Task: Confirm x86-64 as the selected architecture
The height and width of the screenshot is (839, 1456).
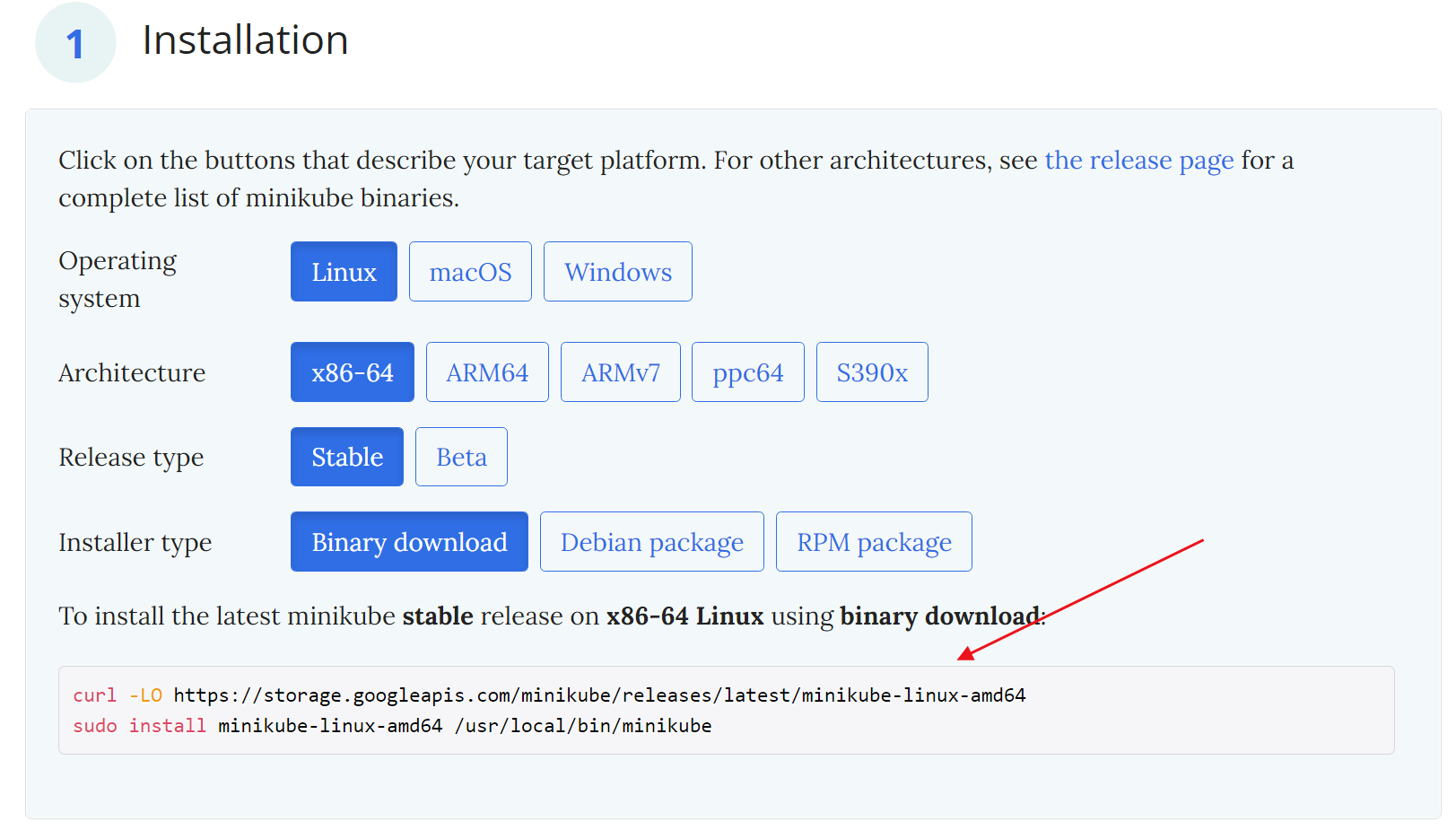Action: 352,371
